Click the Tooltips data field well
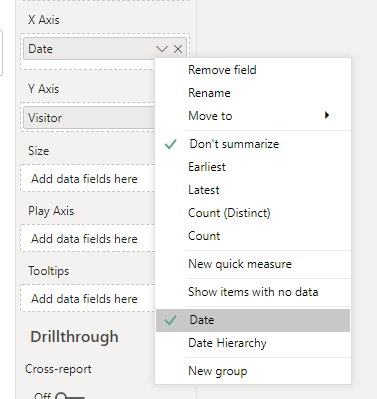The width and height of the screenshot is (377, 399). click(88, 298)
